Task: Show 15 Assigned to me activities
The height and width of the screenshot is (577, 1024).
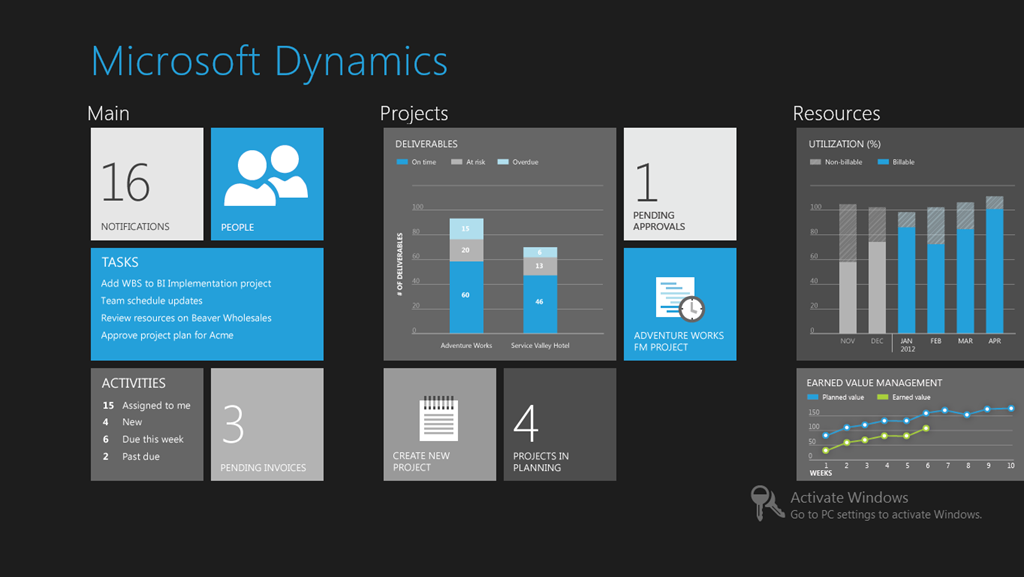Action: point(146,405)
